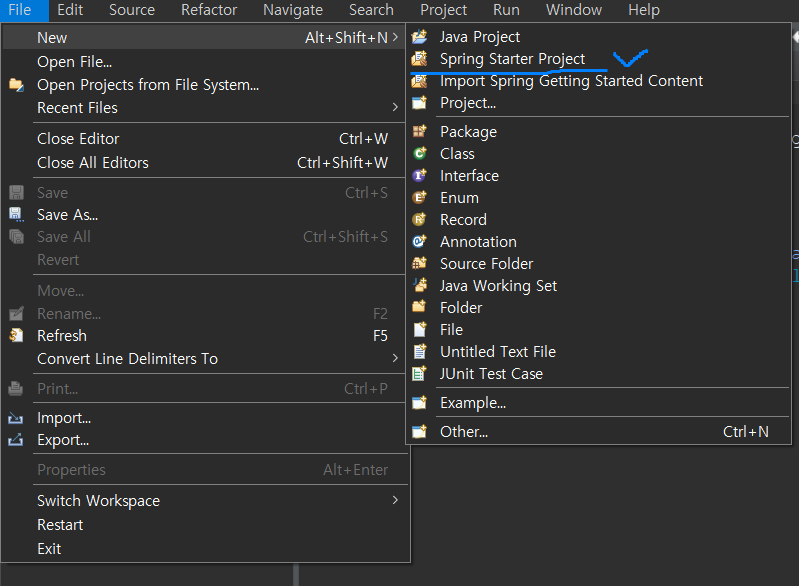Open the Window menu
799x586 pixels.
coord(574,10)
